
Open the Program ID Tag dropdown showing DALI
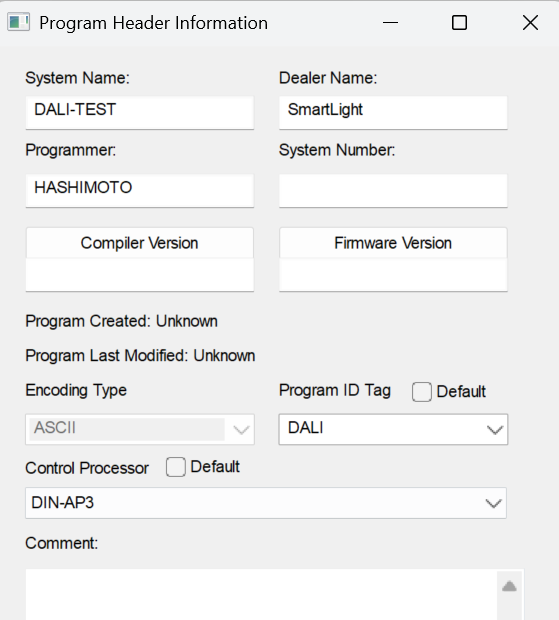point(393,429)
